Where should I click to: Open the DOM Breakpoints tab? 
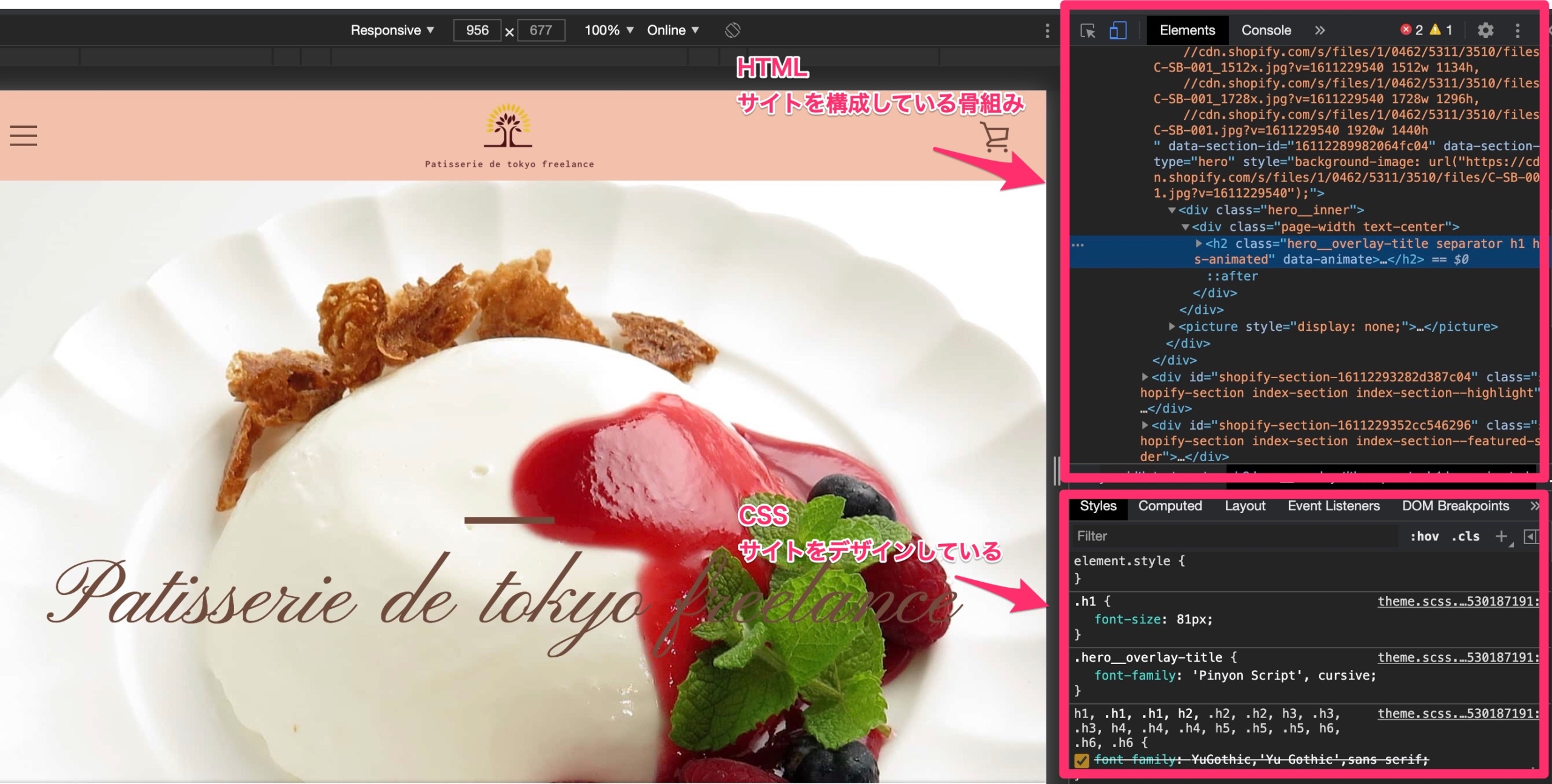[1455, 506]
